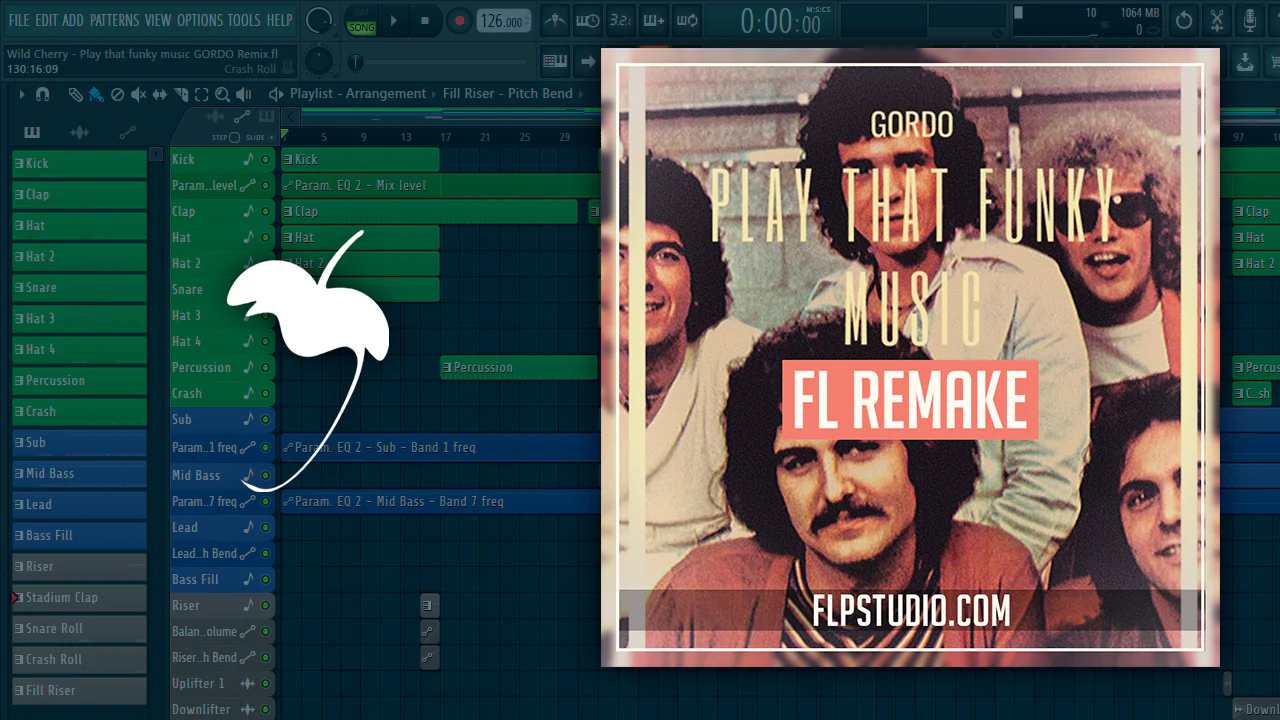1280x720 pixels.
Task: Show automation clips with the curve icon in picker
Action: [127, 132]
